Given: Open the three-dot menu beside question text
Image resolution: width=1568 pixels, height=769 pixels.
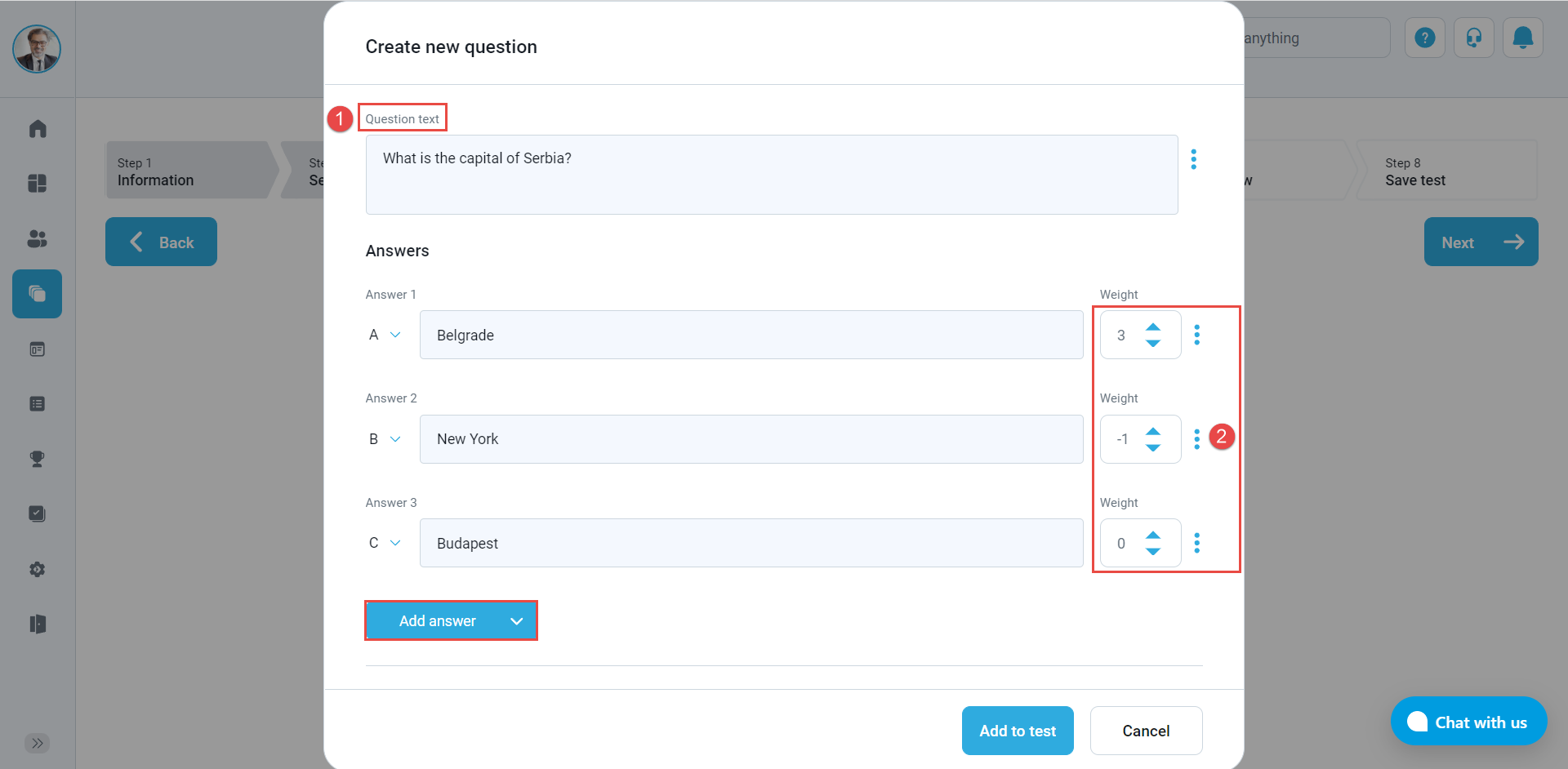Looking at the screenshot, I should tap(1193, 159).
